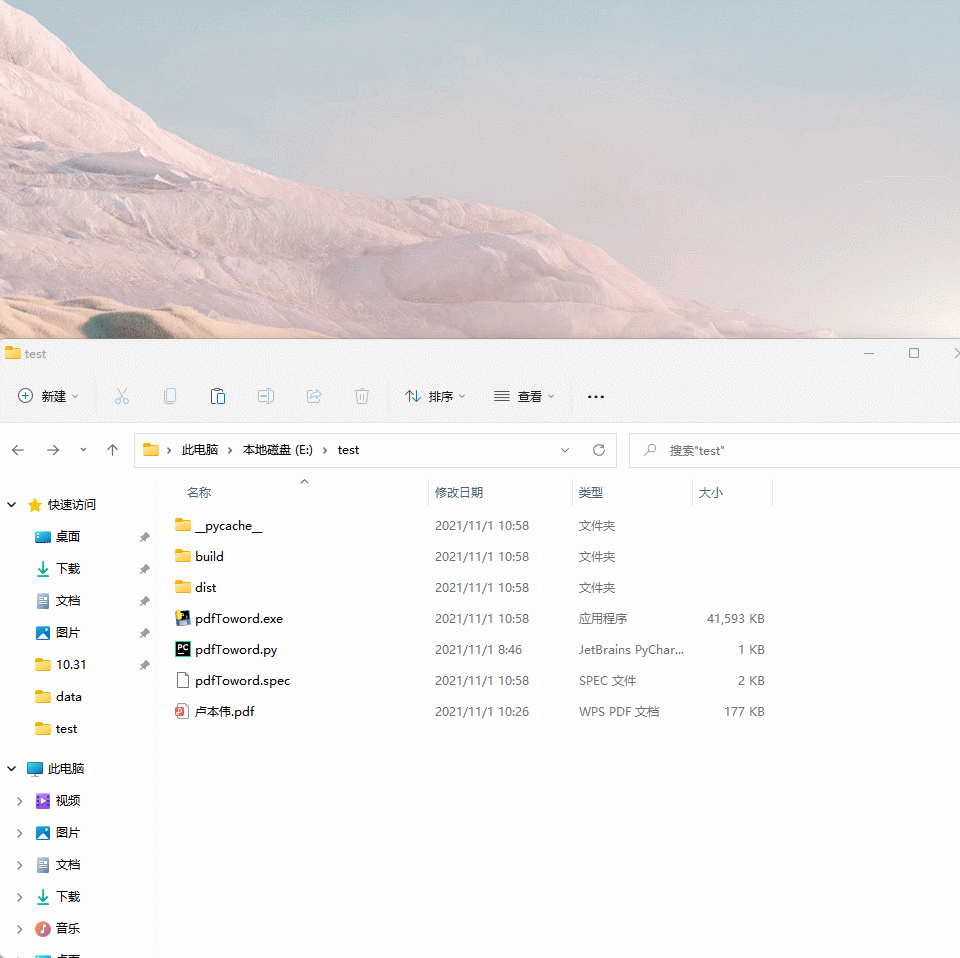Click 此电脑 in the breadcrumb path
The height and width of the screenshot is (958, 960).
pyautogui.click(x=200, y=450)
